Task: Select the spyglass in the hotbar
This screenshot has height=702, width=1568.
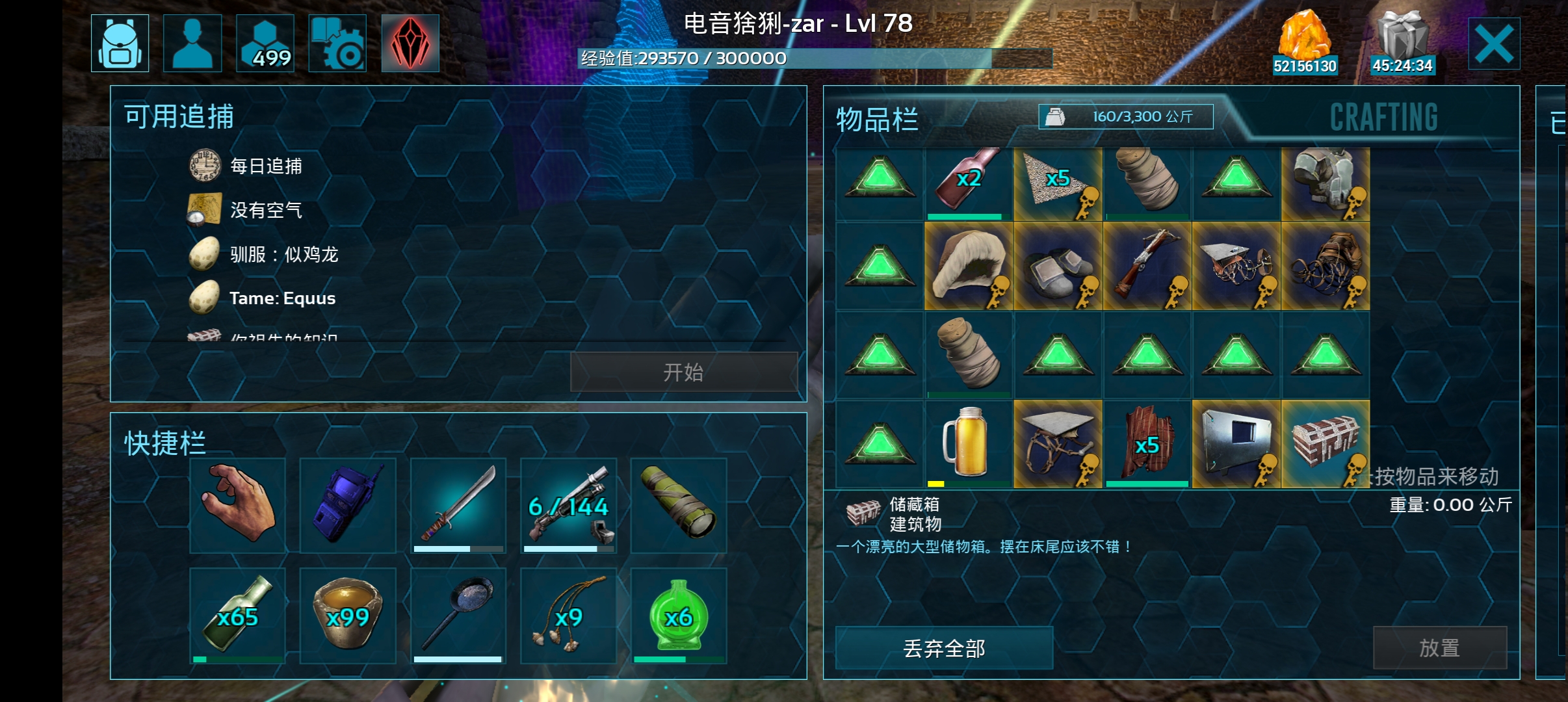Action: pos(679,506)
